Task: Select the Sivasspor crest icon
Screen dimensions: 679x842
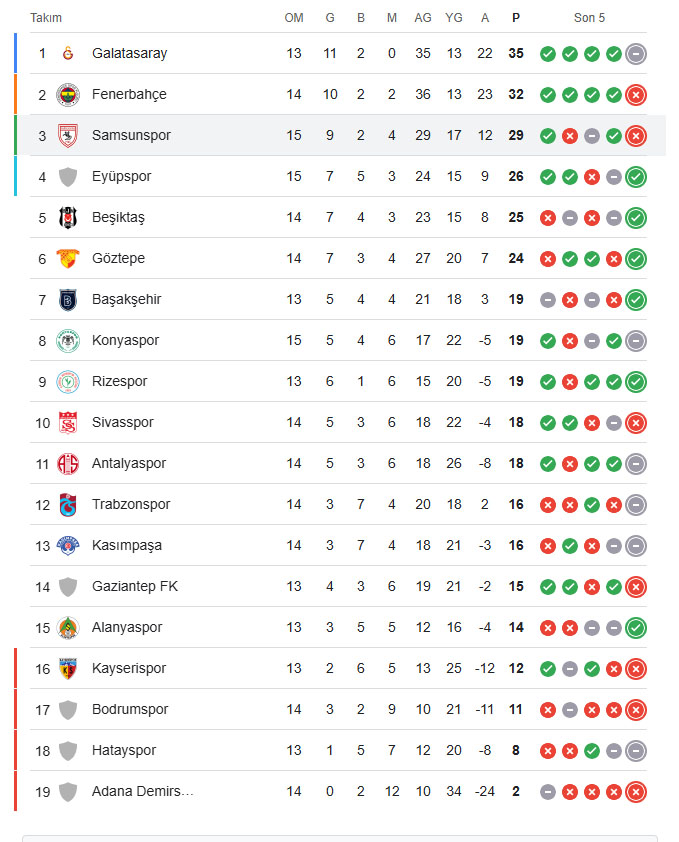Action: (x=68, y=423)
